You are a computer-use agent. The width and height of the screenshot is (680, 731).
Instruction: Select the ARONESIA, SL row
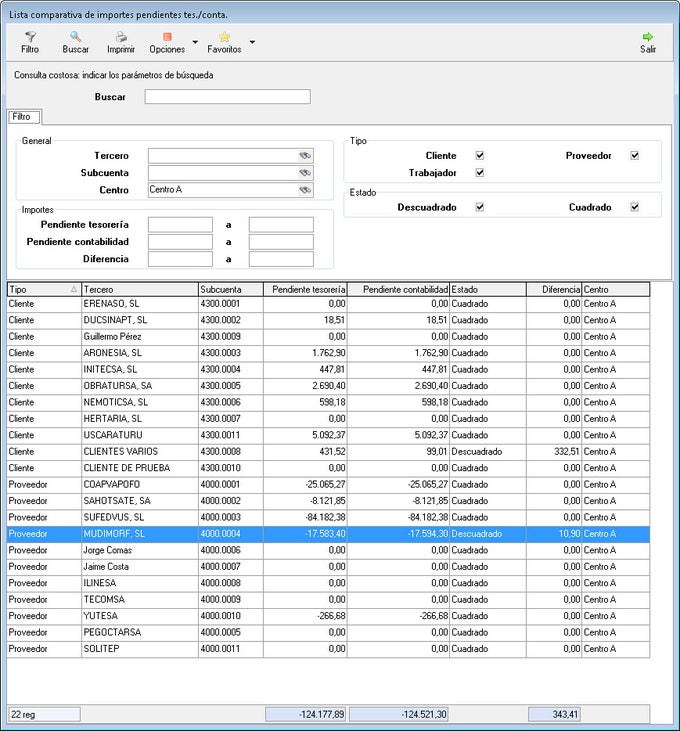tap(328, 353)
